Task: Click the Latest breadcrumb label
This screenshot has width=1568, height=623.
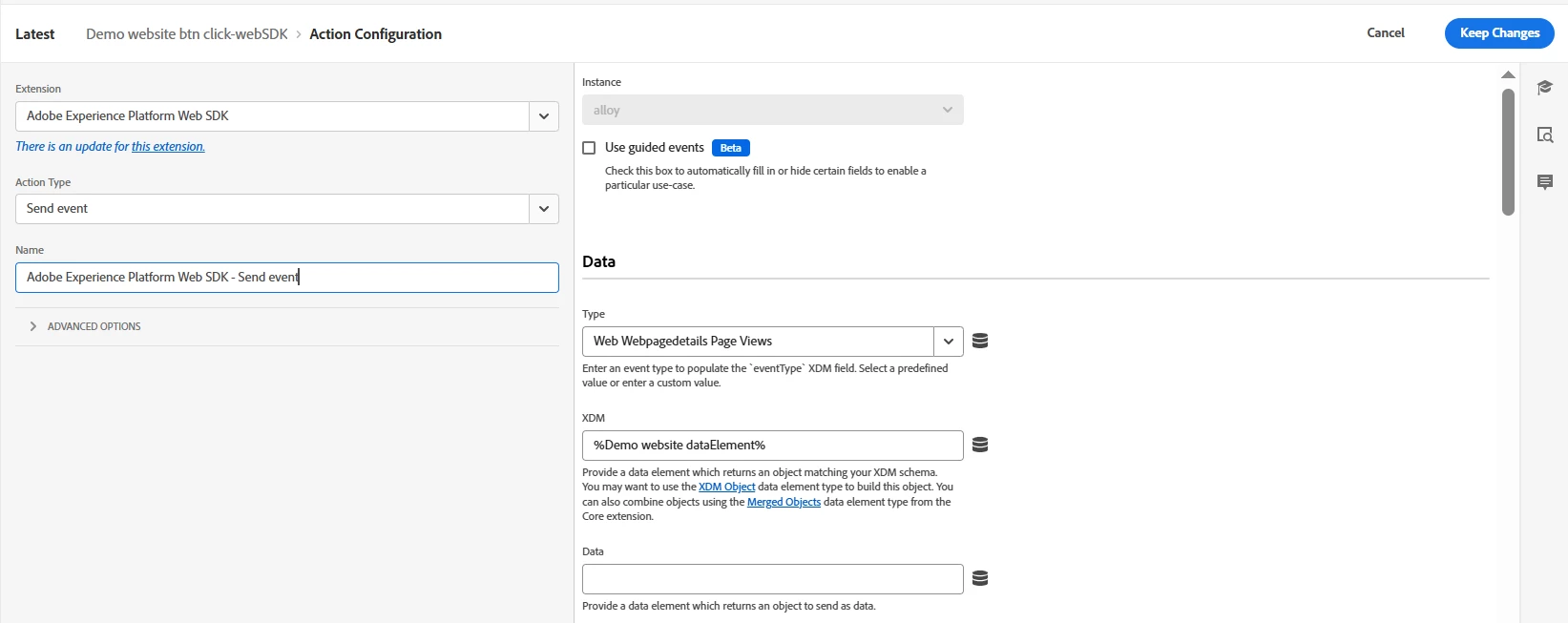Action: click(35, 34)
